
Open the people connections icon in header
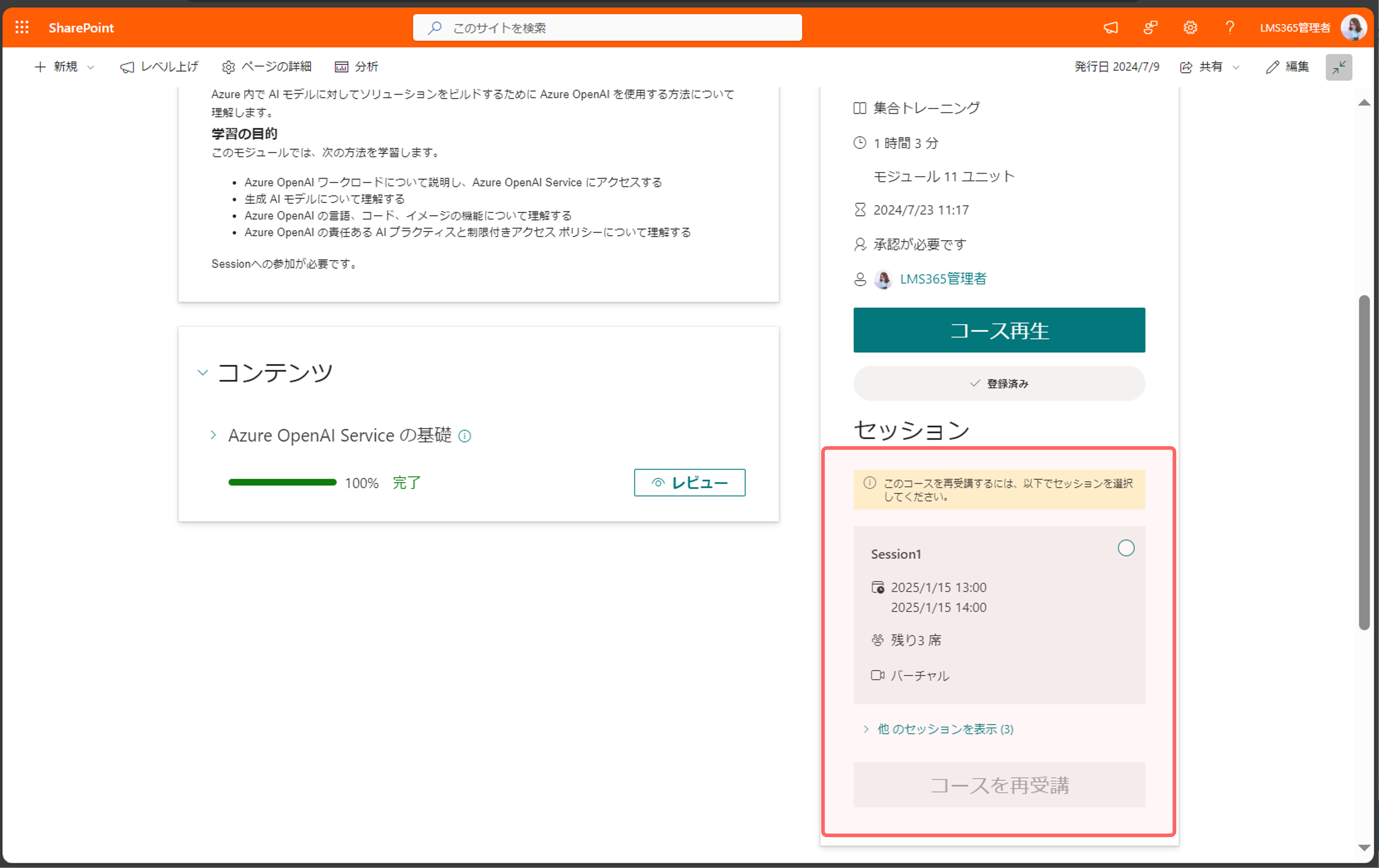pyautogui.click(x=1150, y=28)
